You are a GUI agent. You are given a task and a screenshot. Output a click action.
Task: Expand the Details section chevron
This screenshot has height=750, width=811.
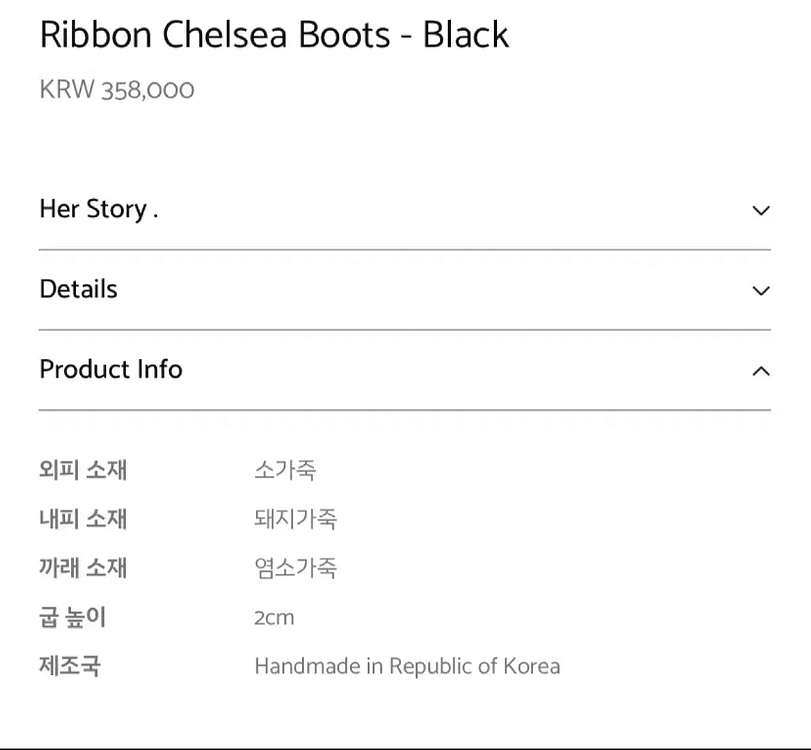coord(761,291)
